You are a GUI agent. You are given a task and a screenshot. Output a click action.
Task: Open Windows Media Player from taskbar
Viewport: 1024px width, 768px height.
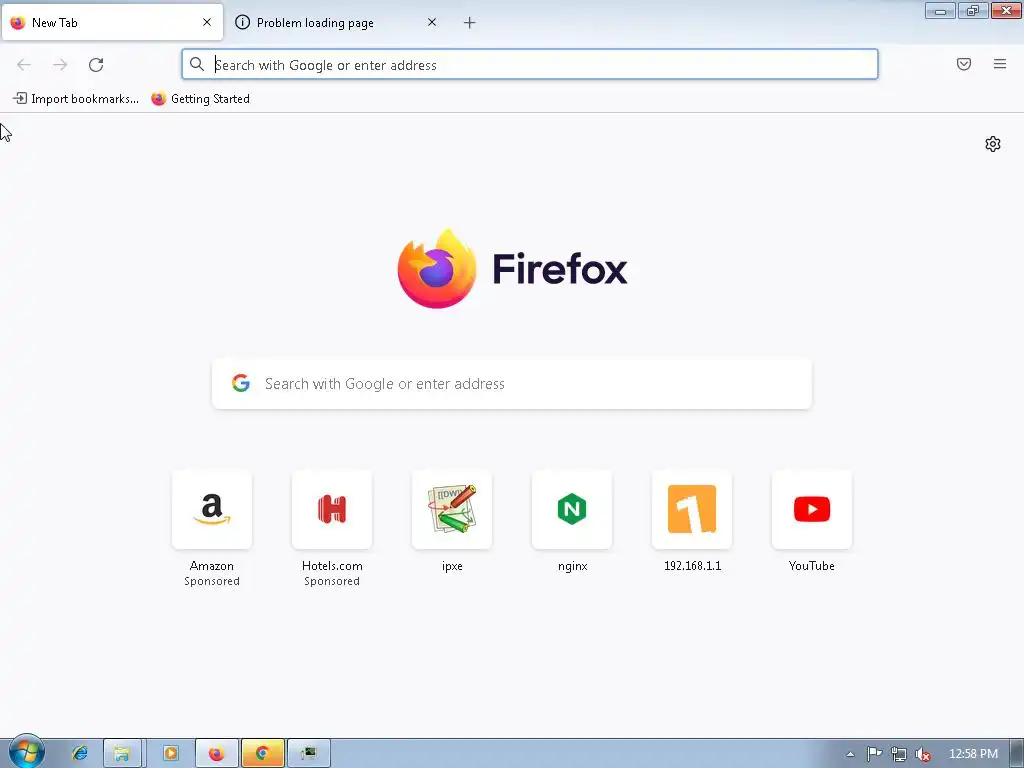(x=171, y=754)
